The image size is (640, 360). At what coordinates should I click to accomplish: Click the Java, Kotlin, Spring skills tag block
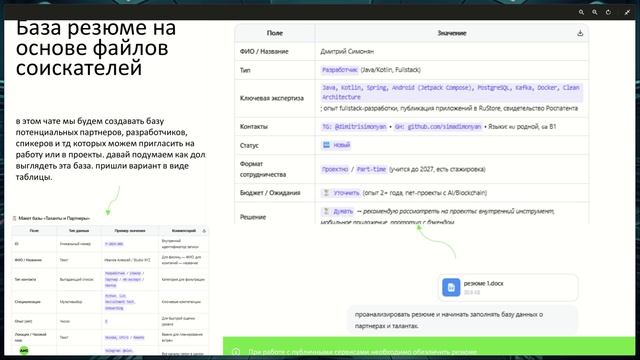451,92
